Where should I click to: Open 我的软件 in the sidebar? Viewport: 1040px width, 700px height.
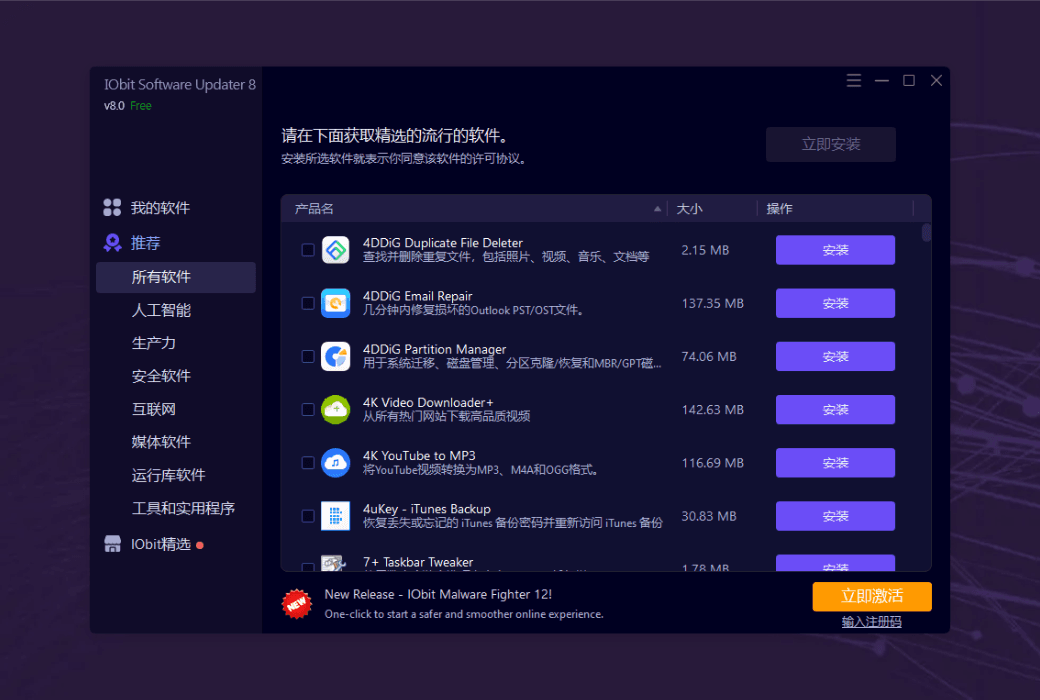[160, 208]
